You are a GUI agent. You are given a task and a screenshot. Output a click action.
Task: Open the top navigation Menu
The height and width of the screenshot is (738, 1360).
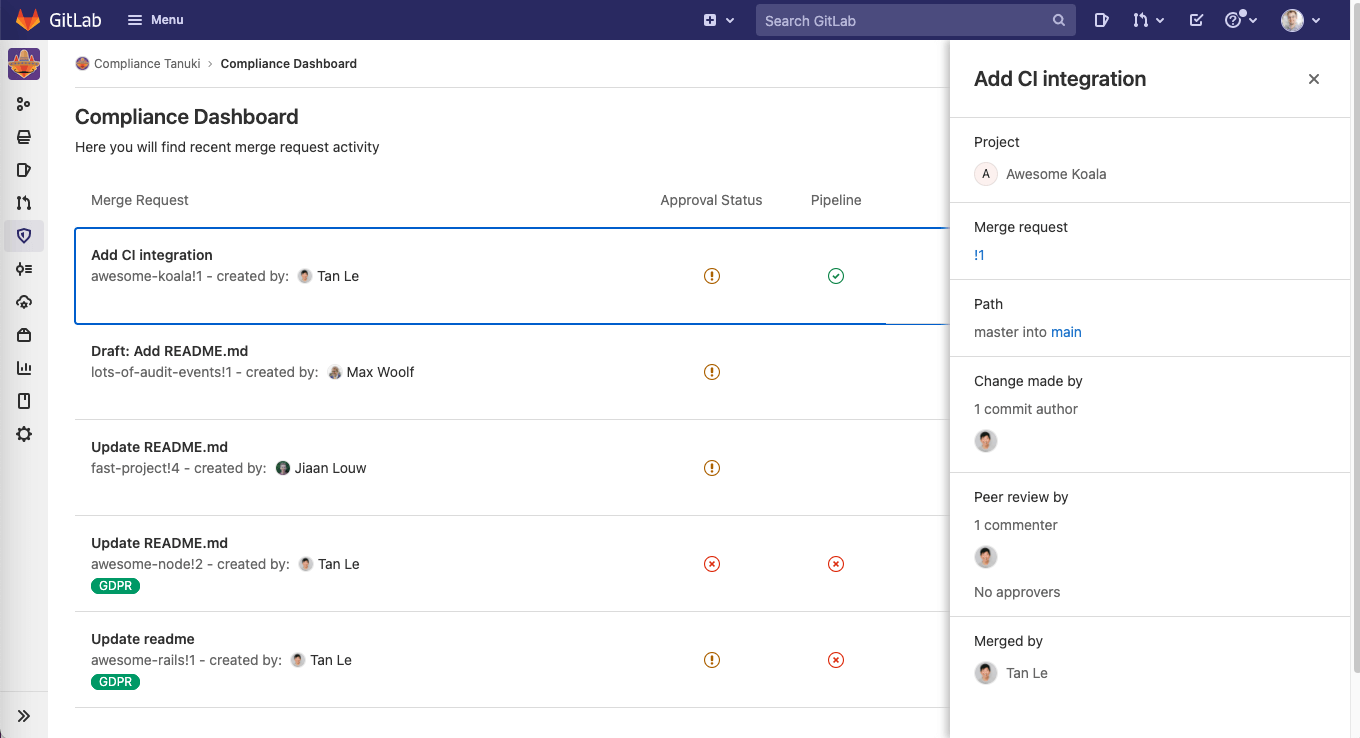pyautogui.click(x=155, y=20)
